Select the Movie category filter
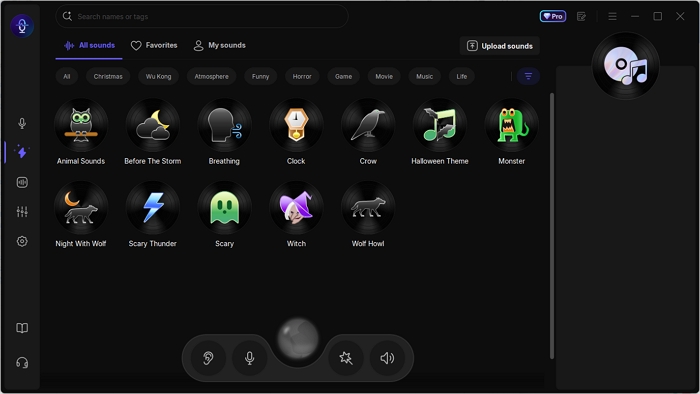This screenshot has height=394, width=700. tap(384, 76)
